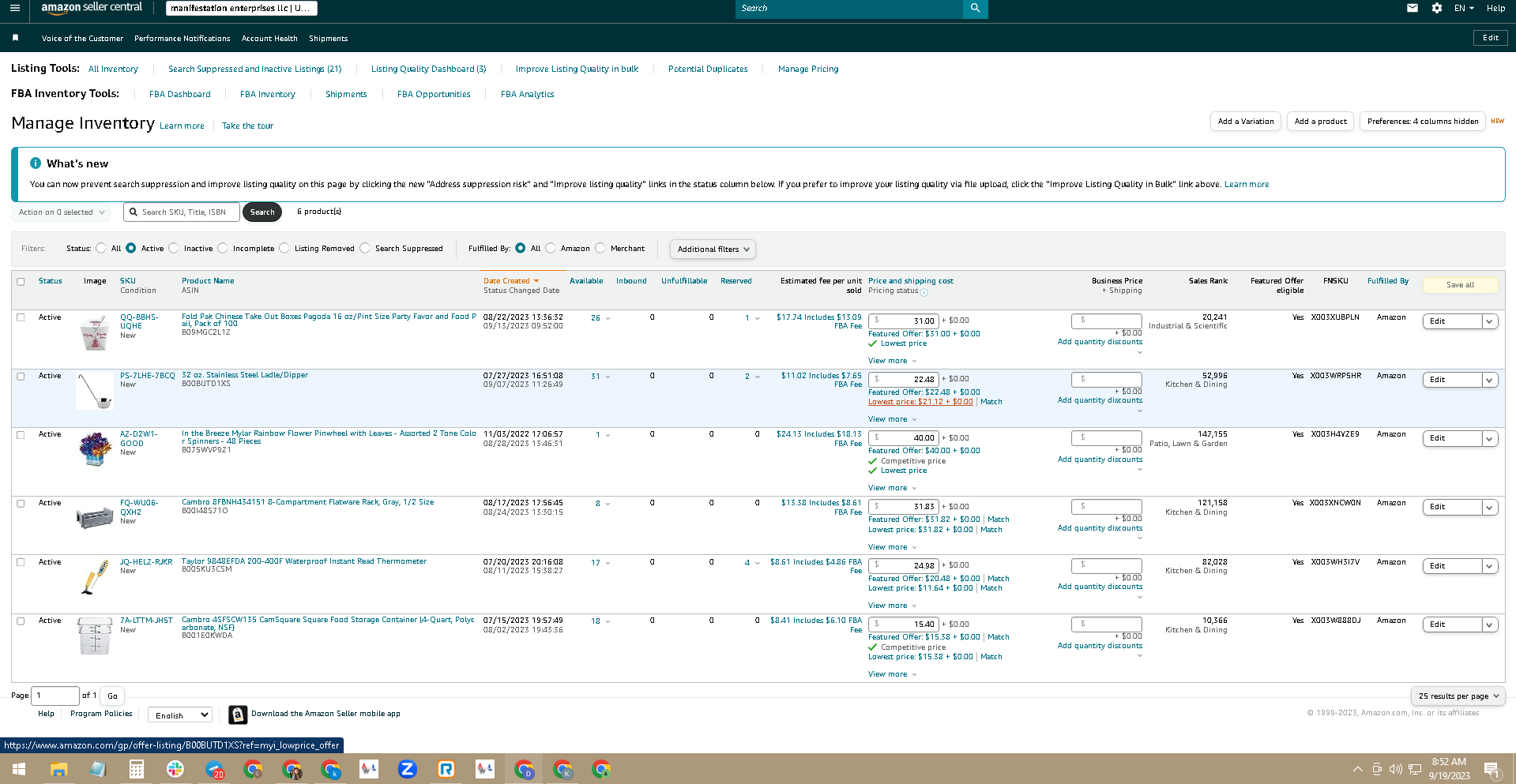Select Fulfilled By Merchant radio
The height and width of the screenshot is (784, 1516).
(x=600, y=248)
